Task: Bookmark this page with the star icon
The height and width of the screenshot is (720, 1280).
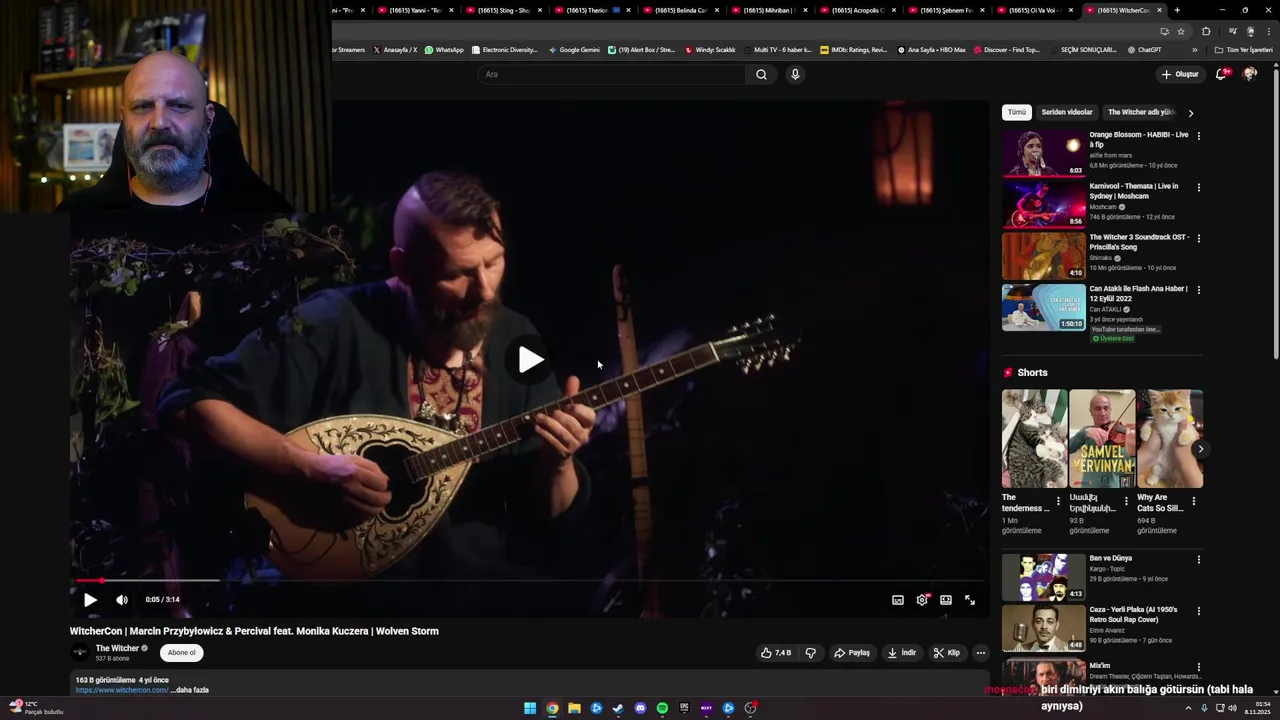Action: [1180, 31]
